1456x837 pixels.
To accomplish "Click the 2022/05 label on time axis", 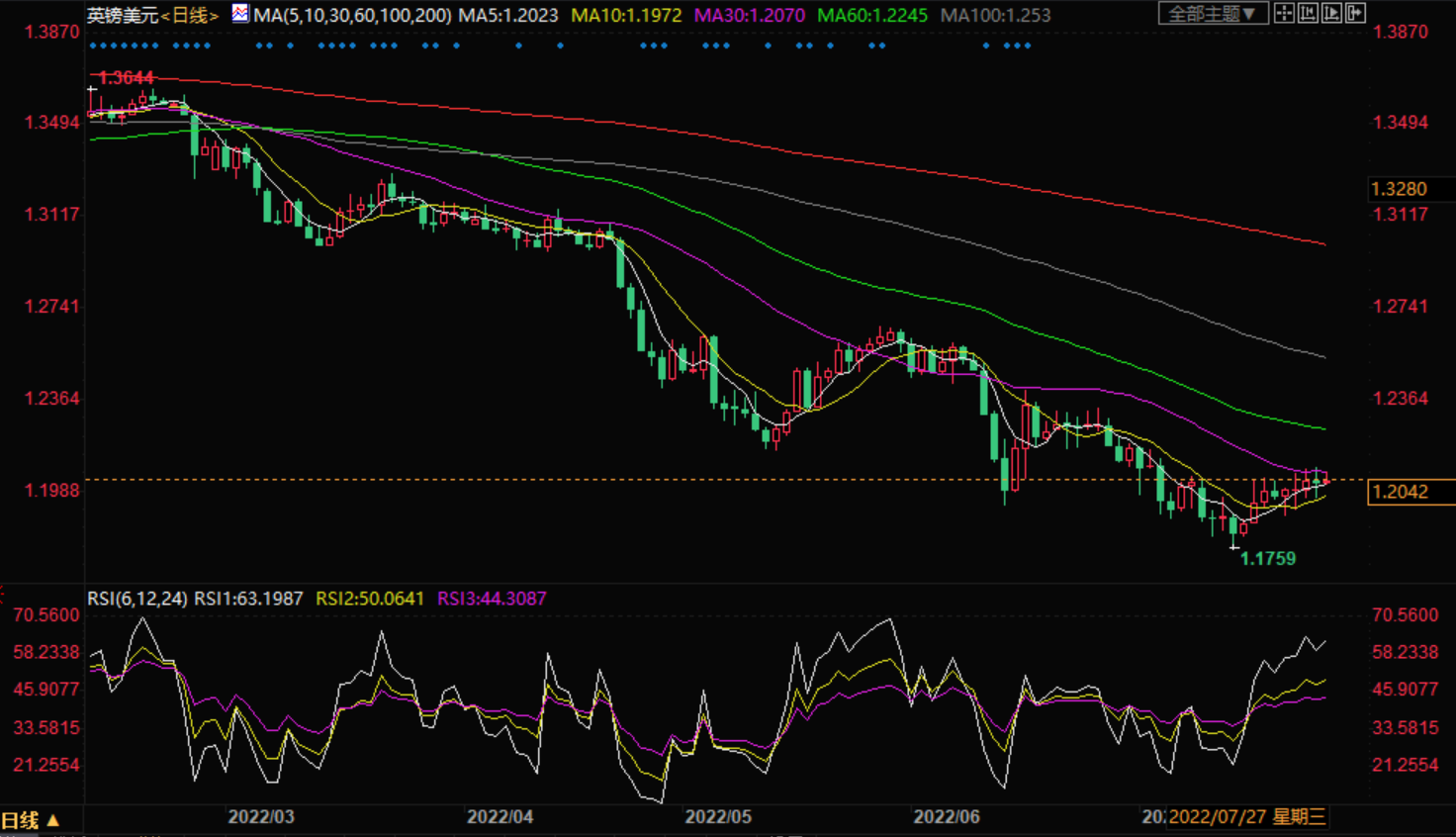I will (718, 817).
